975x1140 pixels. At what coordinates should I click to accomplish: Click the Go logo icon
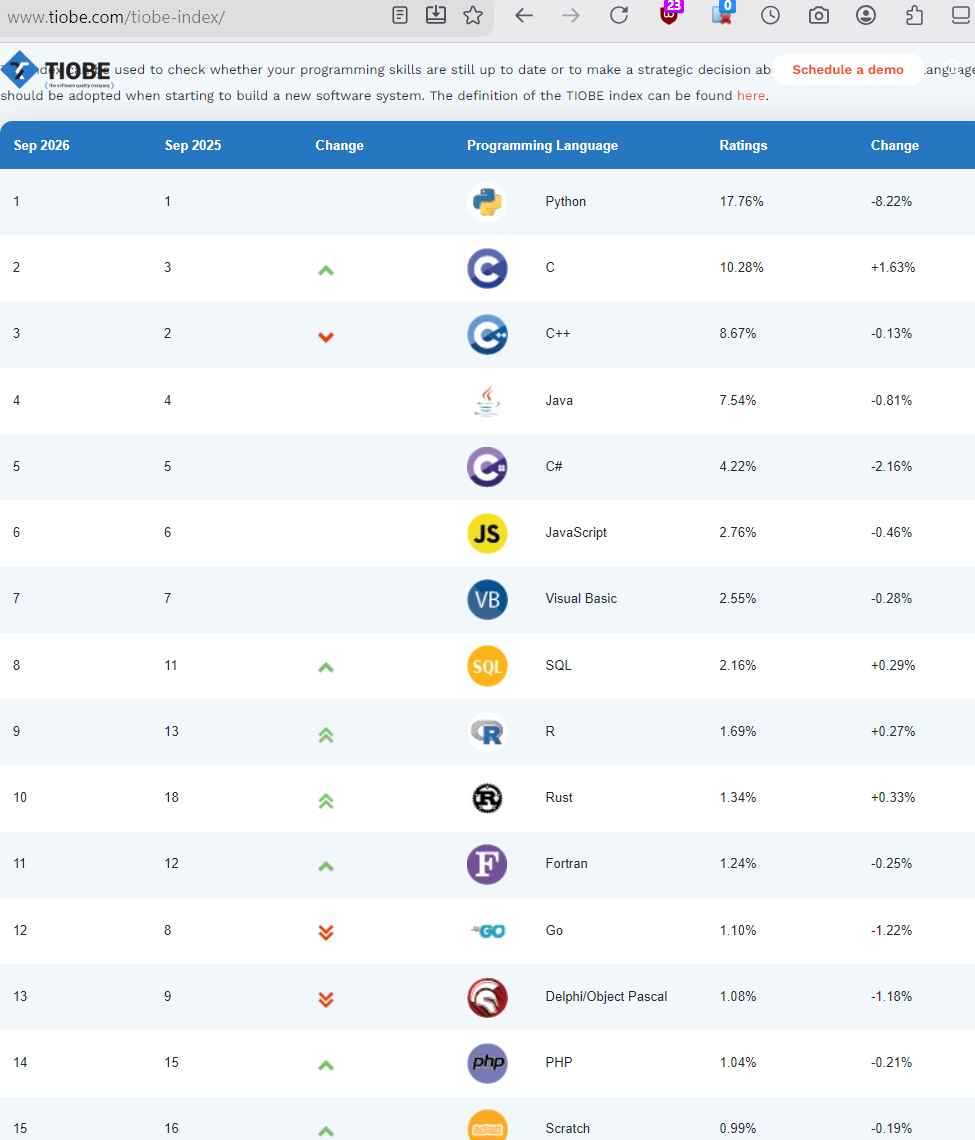point(487,931)
